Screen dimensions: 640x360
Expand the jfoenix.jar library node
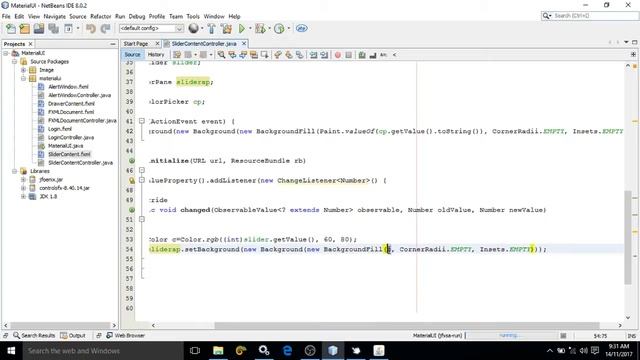[23, 180]
